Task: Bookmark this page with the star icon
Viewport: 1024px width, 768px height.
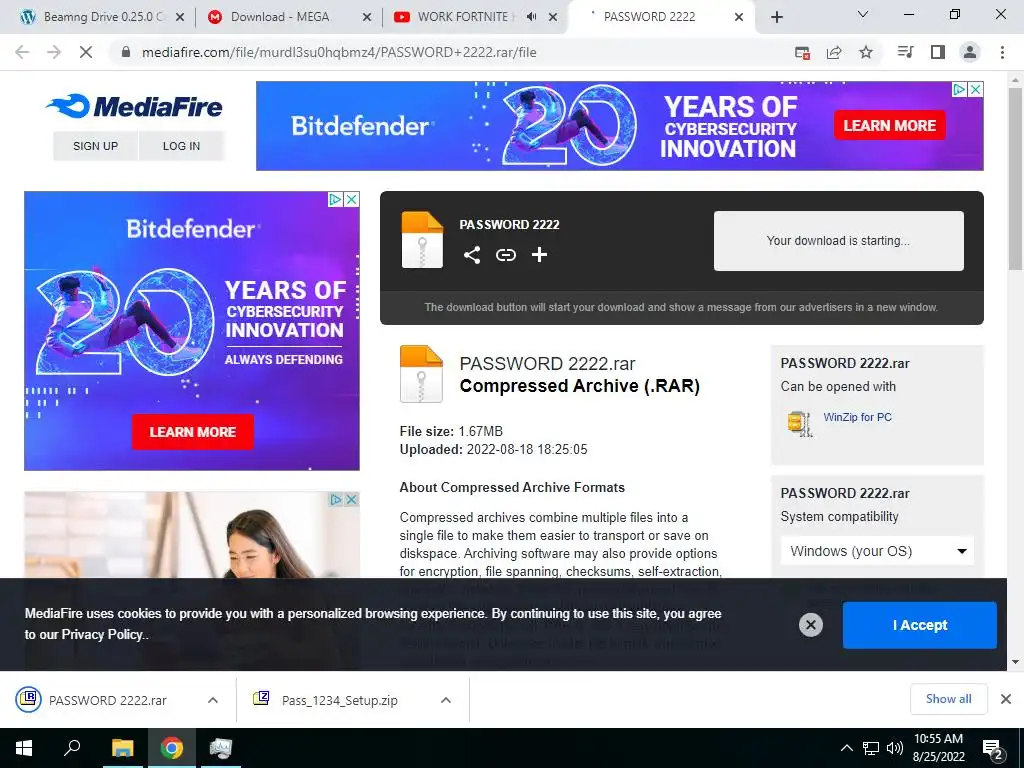Action: 866,52
